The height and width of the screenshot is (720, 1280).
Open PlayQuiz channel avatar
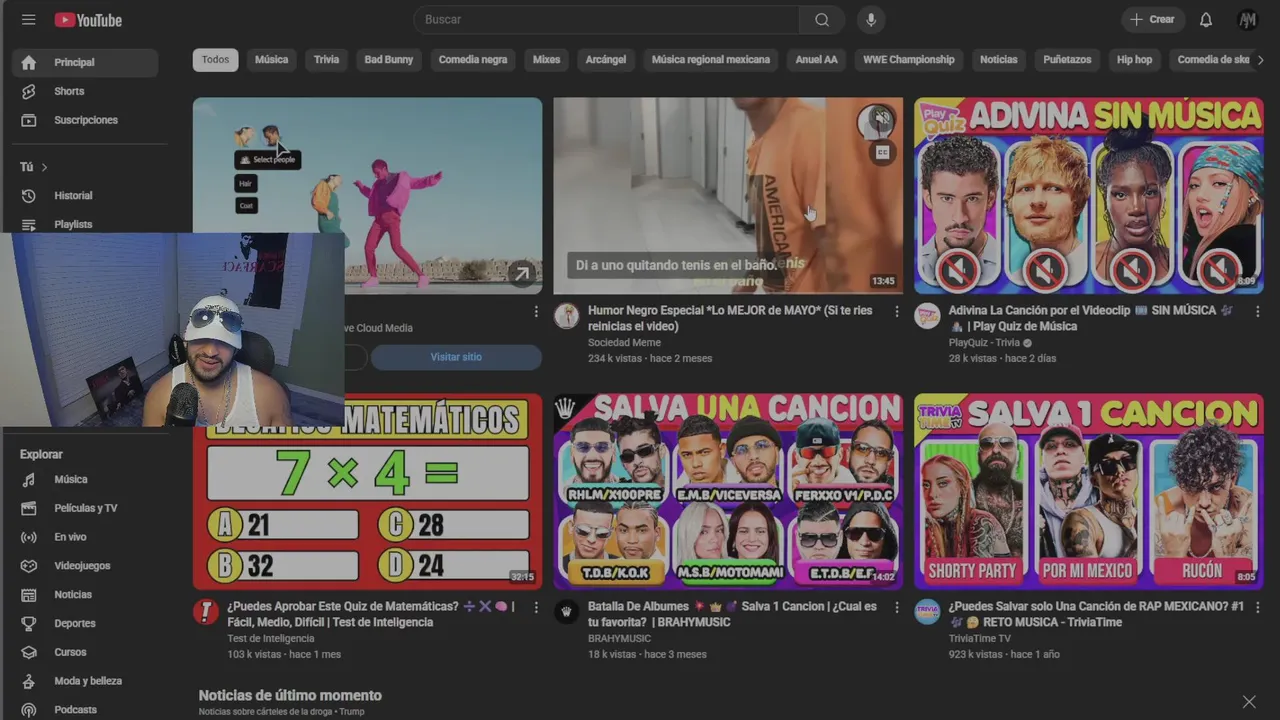point(928,316)
